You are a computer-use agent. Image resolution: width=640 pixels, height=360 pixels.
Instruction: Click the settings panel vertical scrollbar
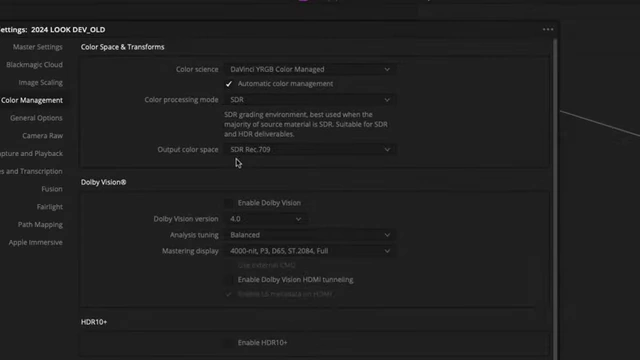[555, 199]
